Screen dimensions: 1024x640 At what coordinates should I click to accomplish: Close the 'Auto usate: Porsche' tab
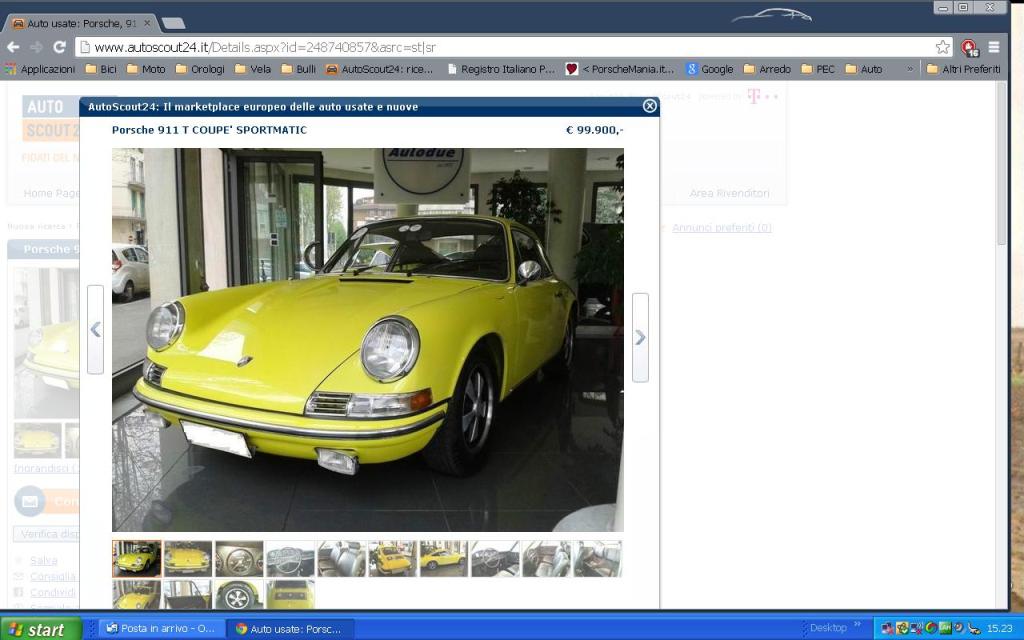click(x=147, y=24)
